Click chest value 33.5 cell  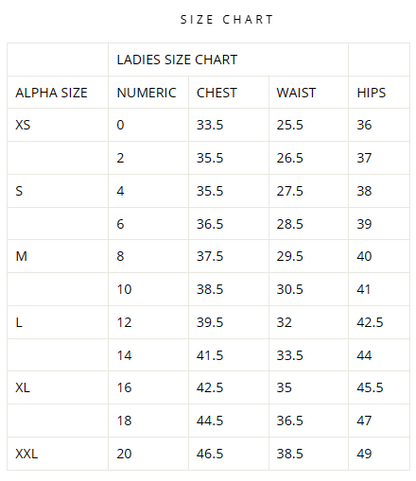229,125
